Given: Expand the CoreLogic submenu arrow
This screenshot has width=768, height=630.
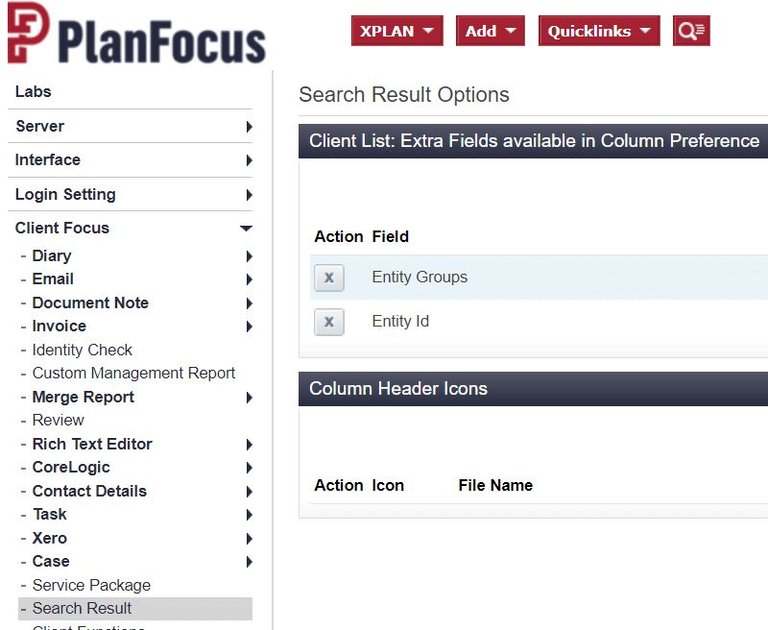Looking at the screenshot, I should pos(249,468).
